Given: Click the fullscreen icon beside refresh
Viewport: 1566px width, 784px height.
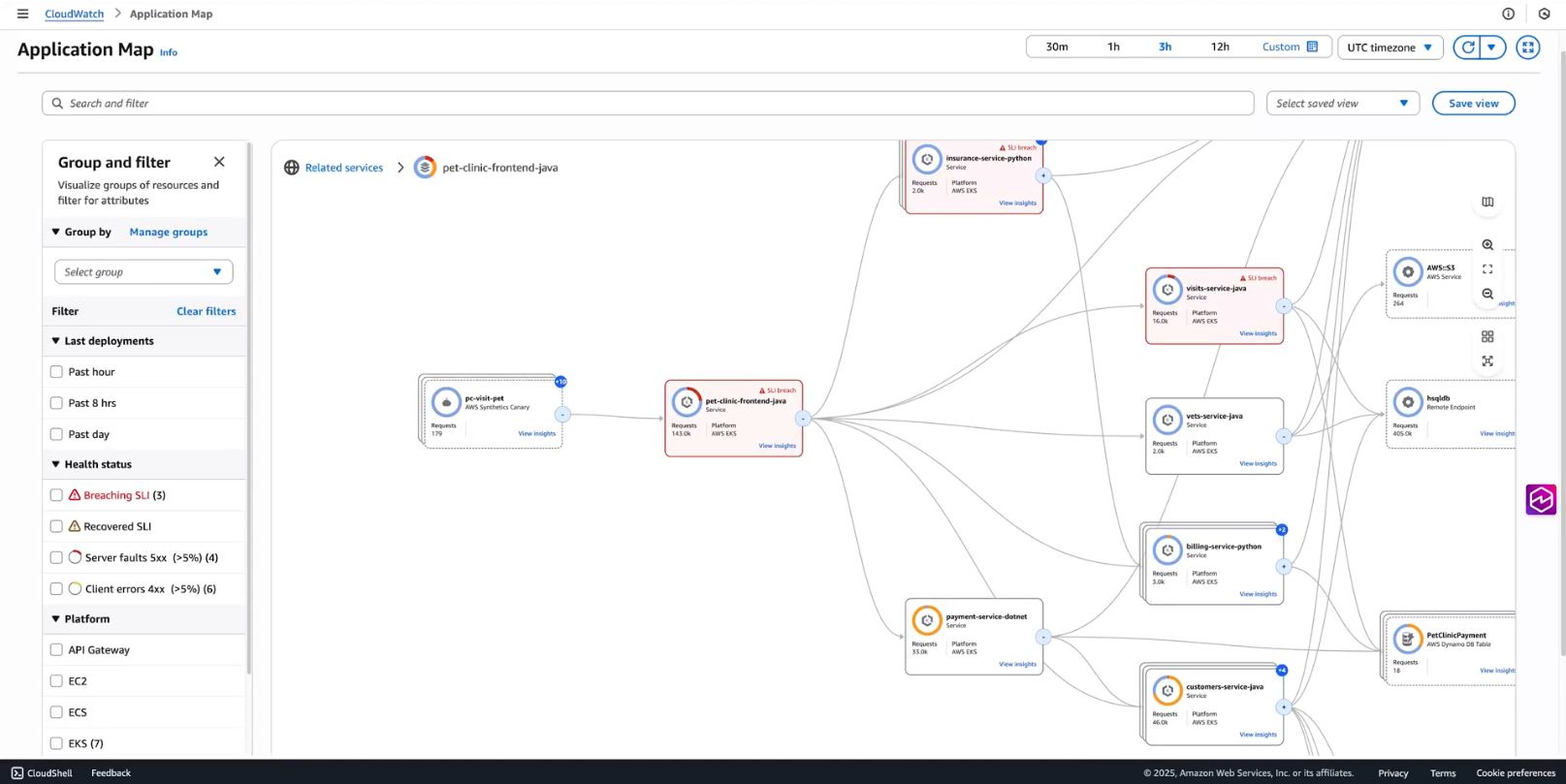Looking at the screenshot, I should click(1528, 47).
